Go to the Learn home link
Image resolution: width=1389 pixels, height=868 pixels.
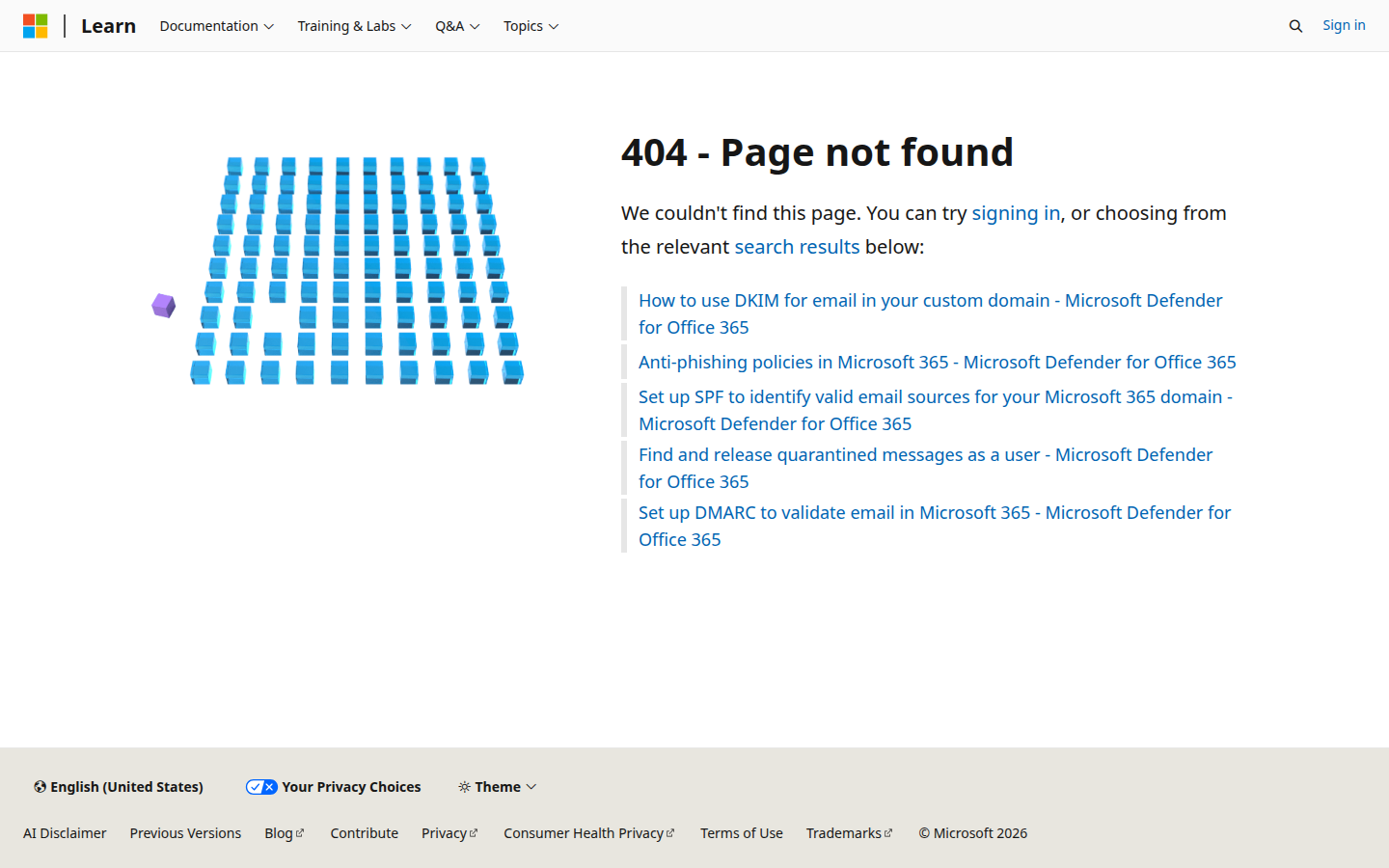(108, 26)
